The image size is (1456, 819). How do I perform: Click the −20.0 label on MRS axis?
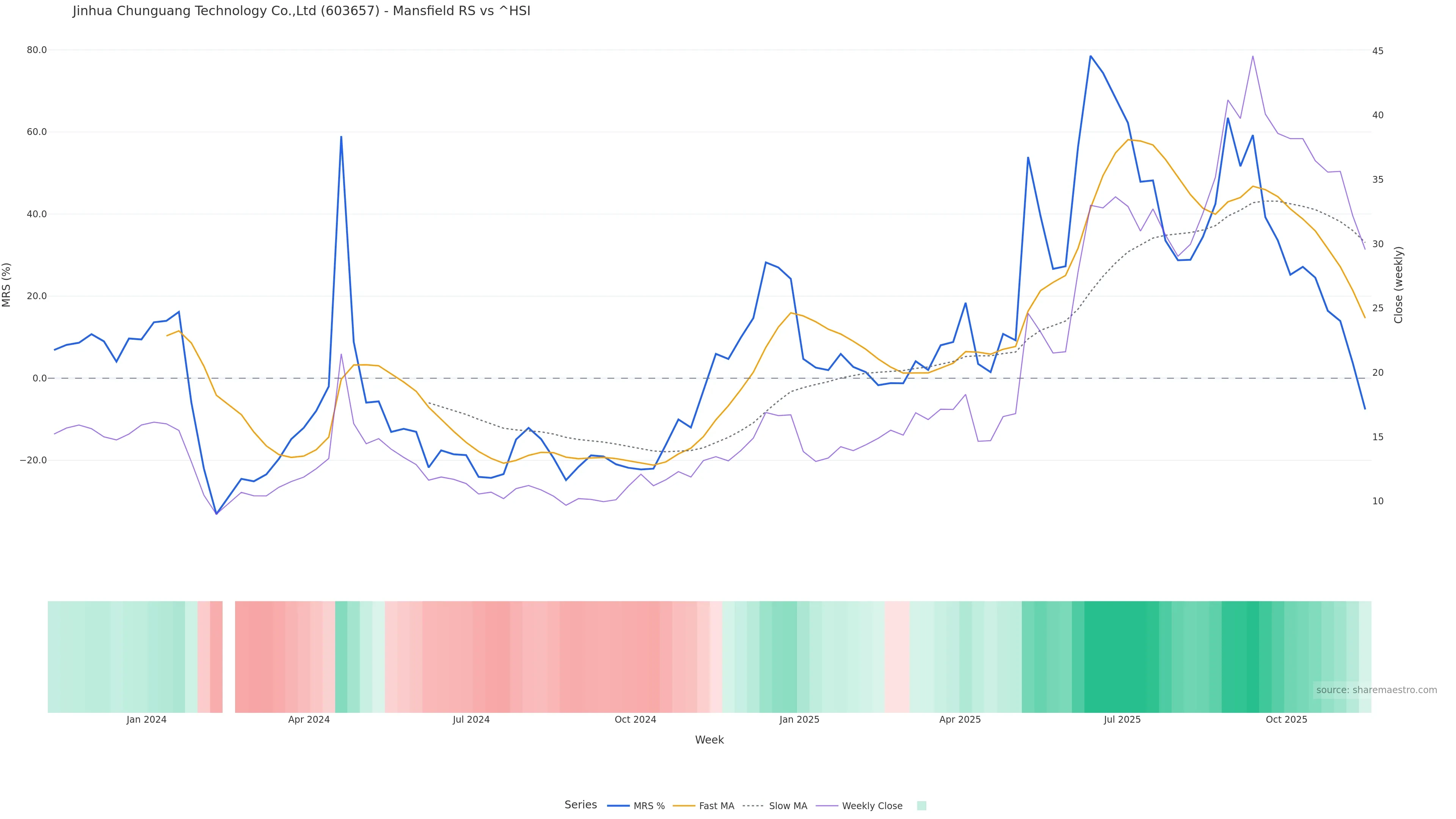click(x=33, y=460)
